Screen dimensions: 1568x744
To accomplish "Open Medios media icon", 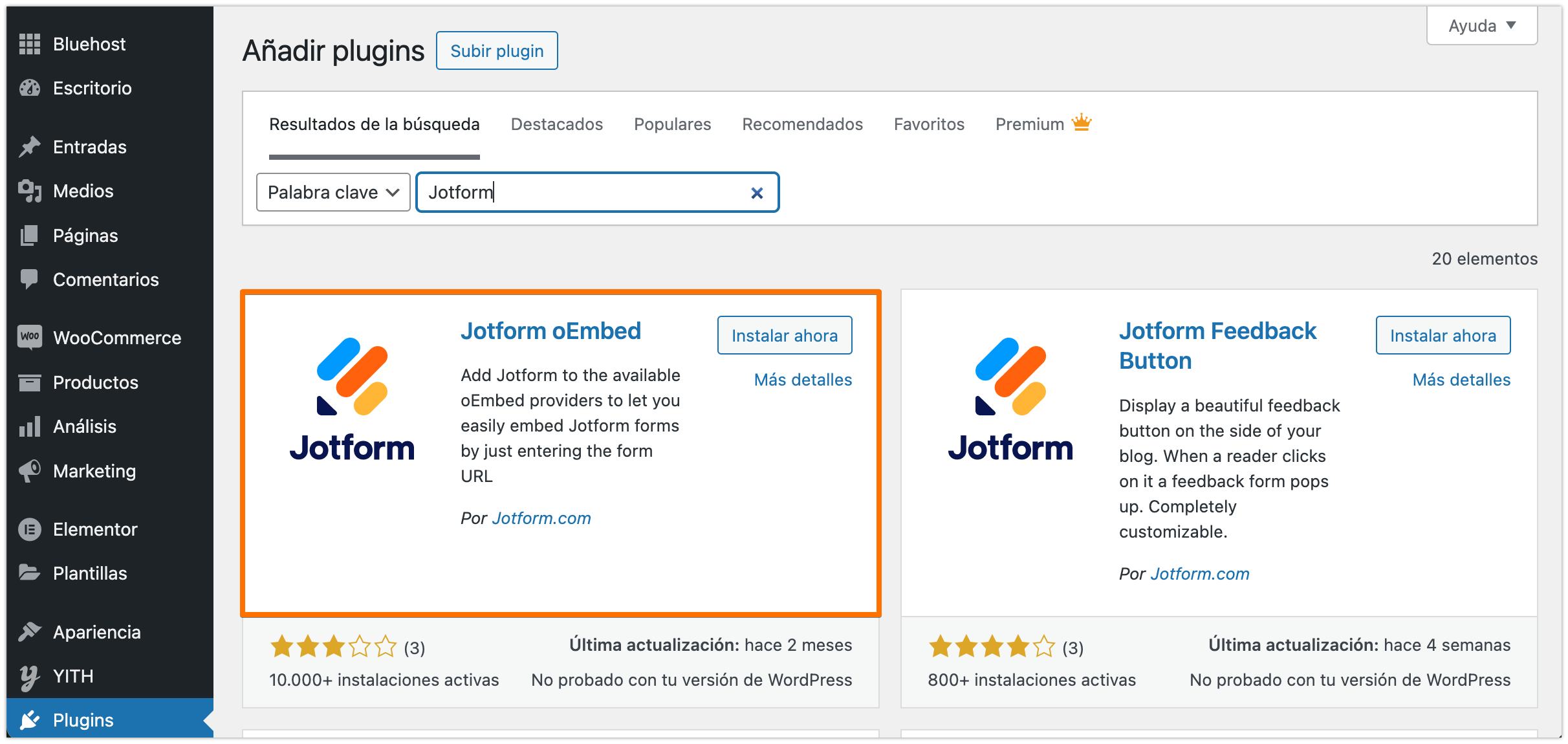I will (x=30, y=191).
